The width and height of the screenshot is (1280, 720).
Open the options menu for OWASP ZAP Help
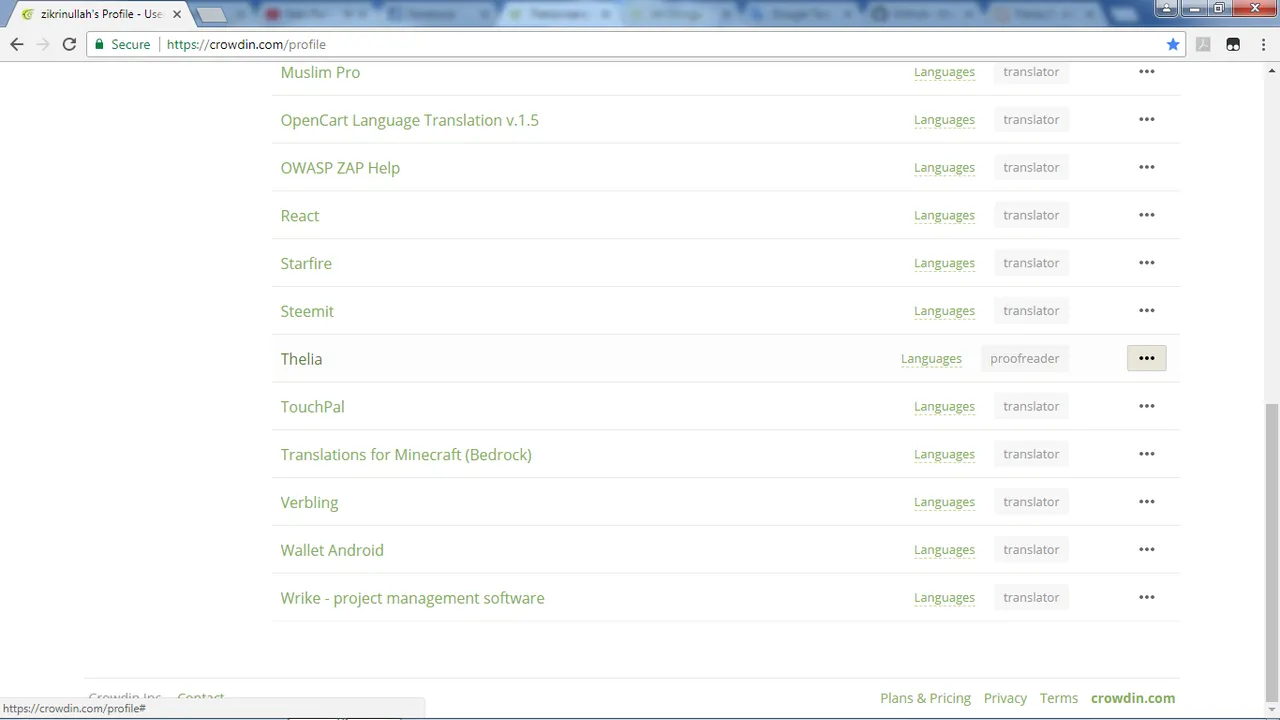(1146, 167)
